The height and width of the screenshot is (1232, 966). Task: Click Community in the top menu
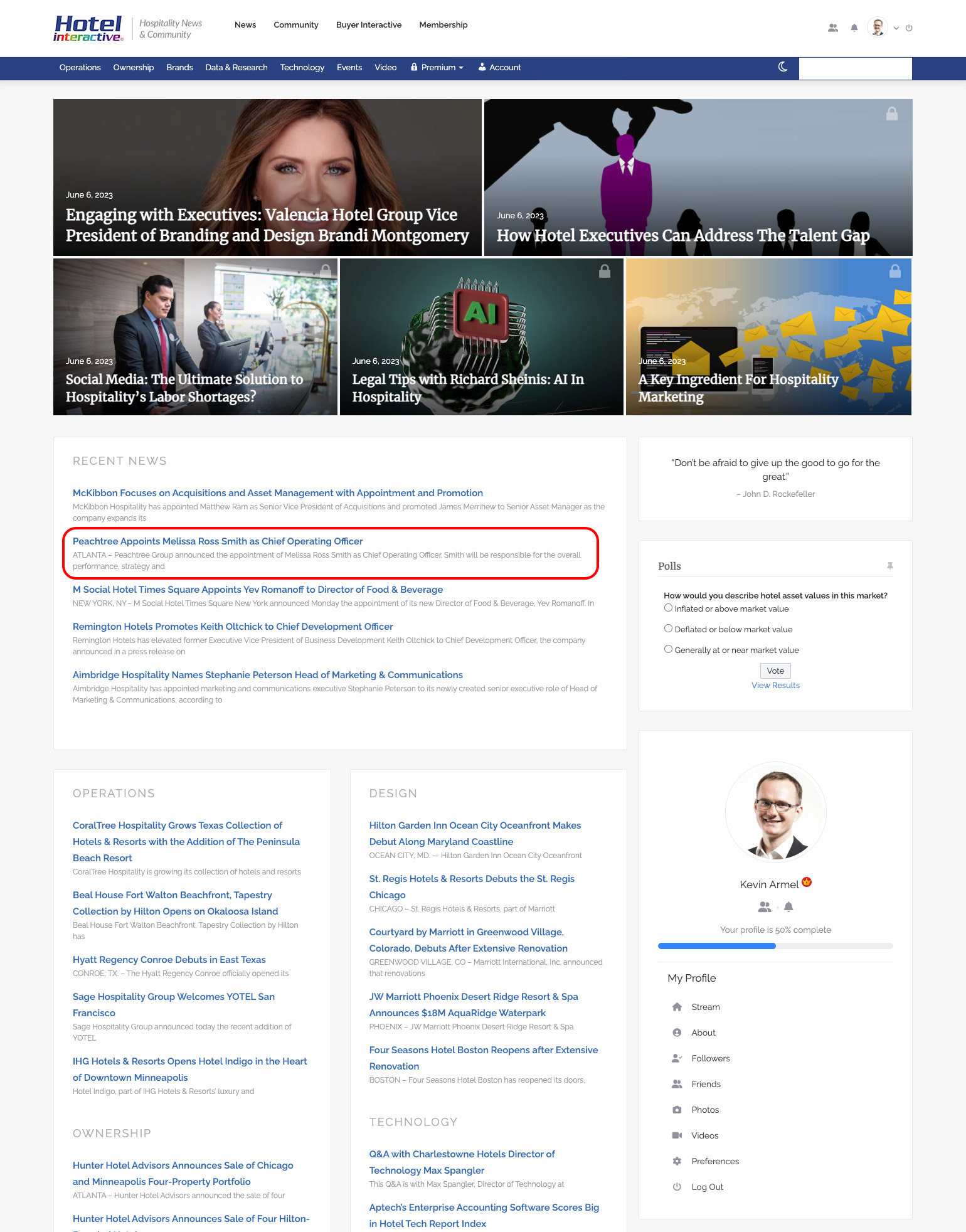[296, 24]
